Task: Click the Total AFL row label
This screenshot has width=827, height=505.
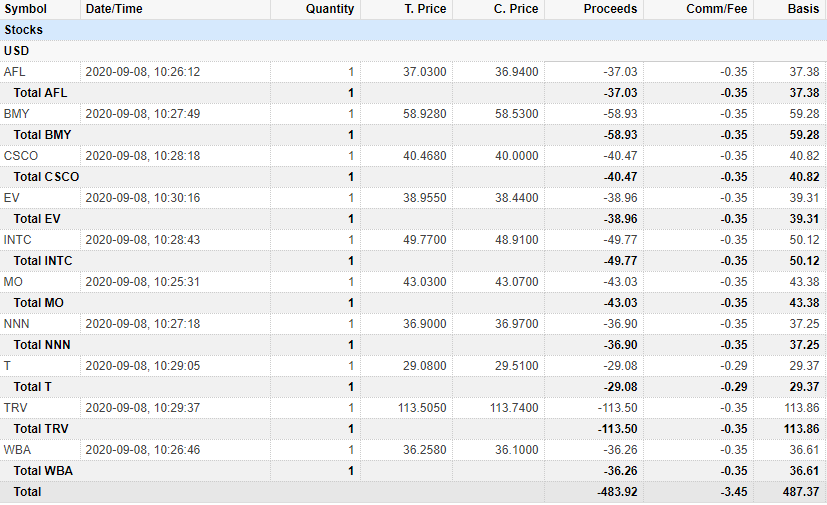Action: [40, 93]
